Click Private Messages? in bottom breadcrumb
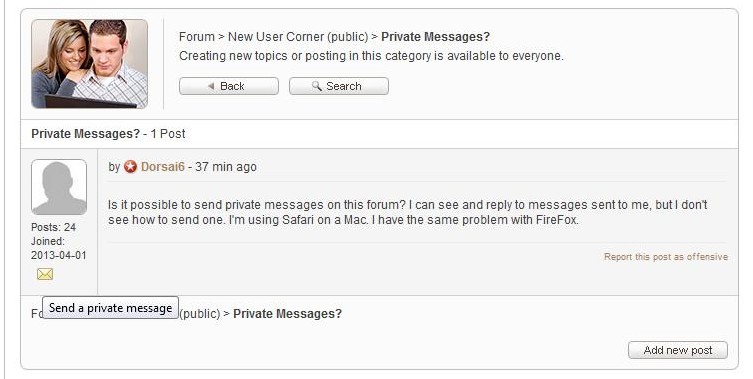Image resolution: width=753 pixels, height=379 pixels. (287, 314)
